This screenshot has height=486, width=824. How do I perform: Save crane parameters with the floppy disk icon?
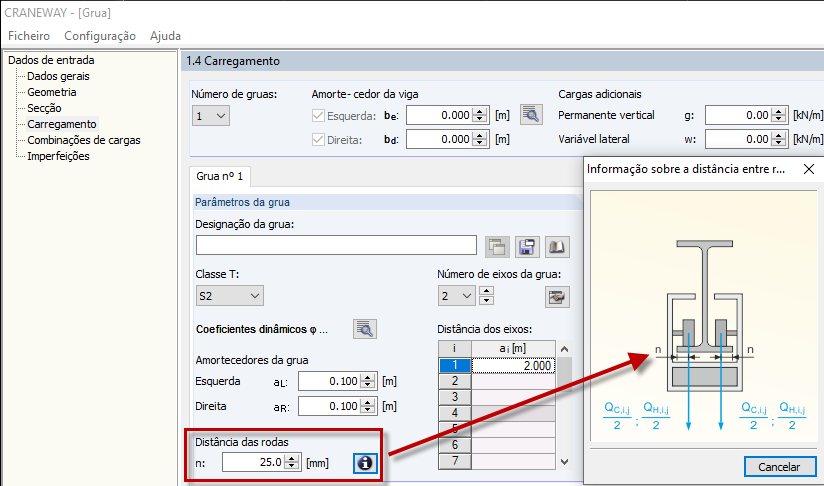coord(527,247)
